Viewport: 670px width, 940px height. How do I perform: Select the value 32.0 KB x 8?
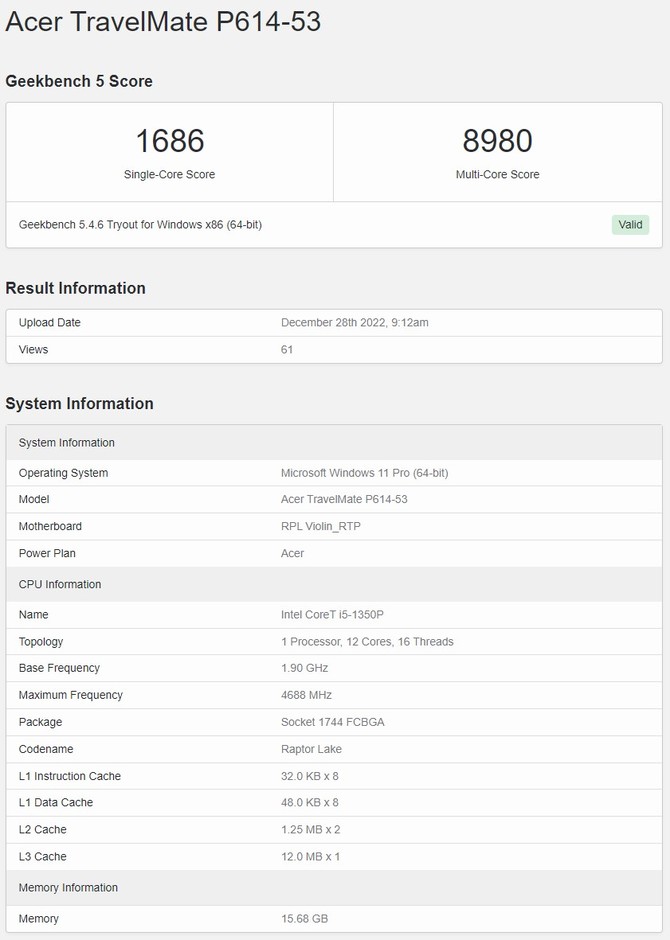click(310, 776)
